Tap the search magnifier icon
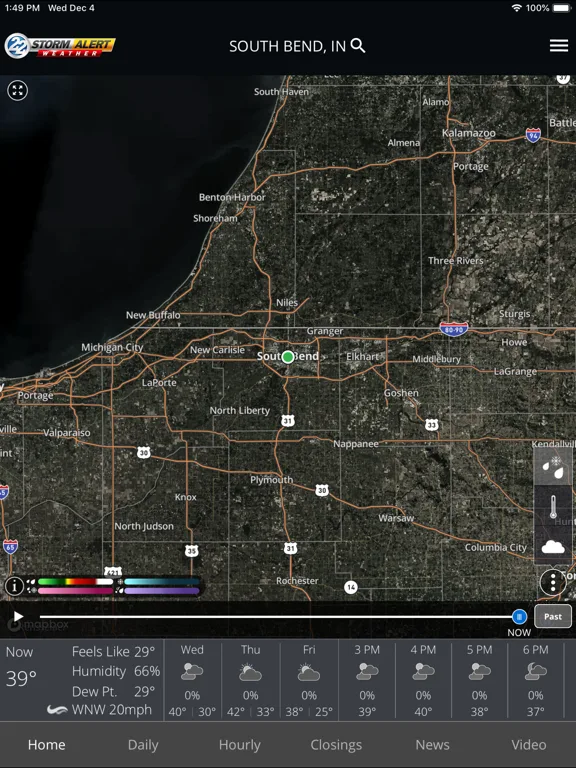This screenshot has width=576, height=768. 359,46
